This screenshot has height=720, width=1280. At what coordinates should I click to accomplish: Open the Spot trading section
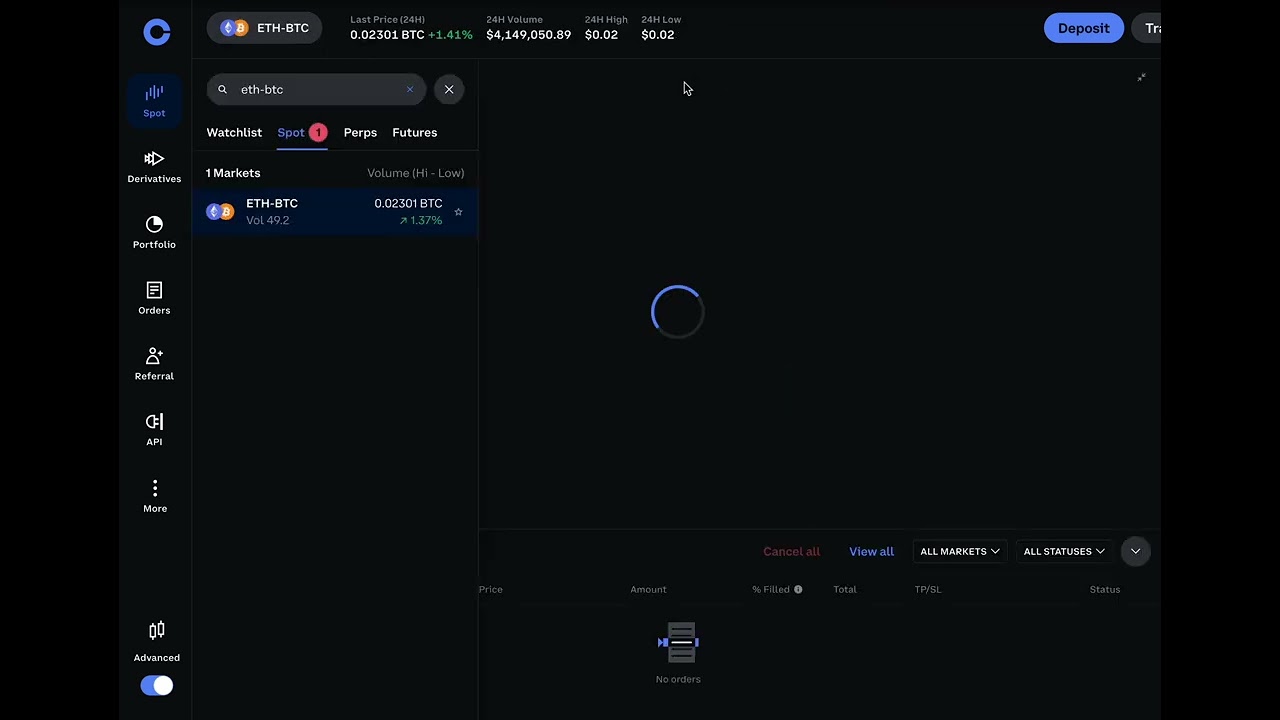click(154, 101)
